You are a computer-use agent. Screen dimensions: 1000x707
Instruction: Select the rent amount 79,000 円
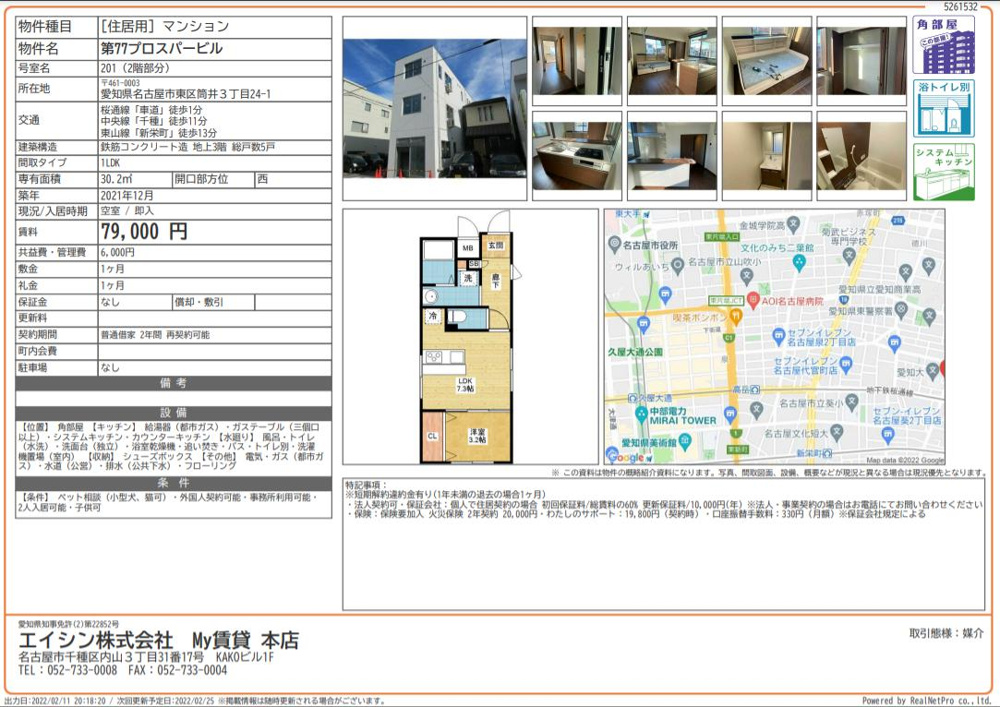[x=144, y=231]
